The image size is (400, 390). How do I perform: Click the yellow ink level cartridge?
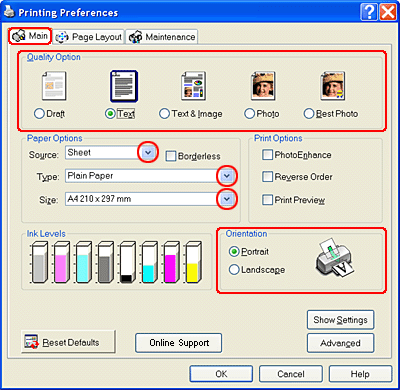coord(193,263)
